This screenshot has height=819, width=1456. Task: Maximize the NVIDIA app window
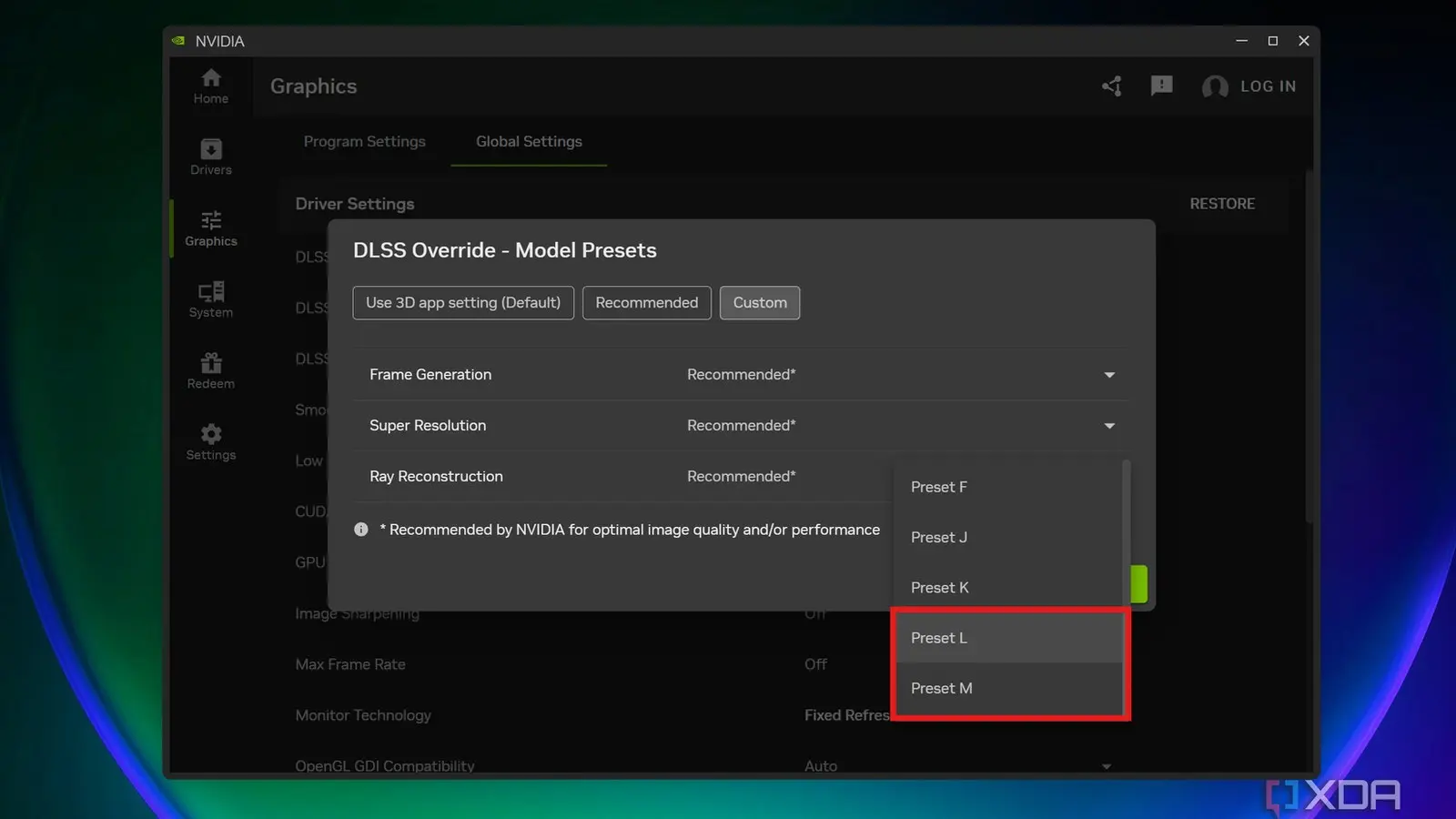click(1273, 41)
